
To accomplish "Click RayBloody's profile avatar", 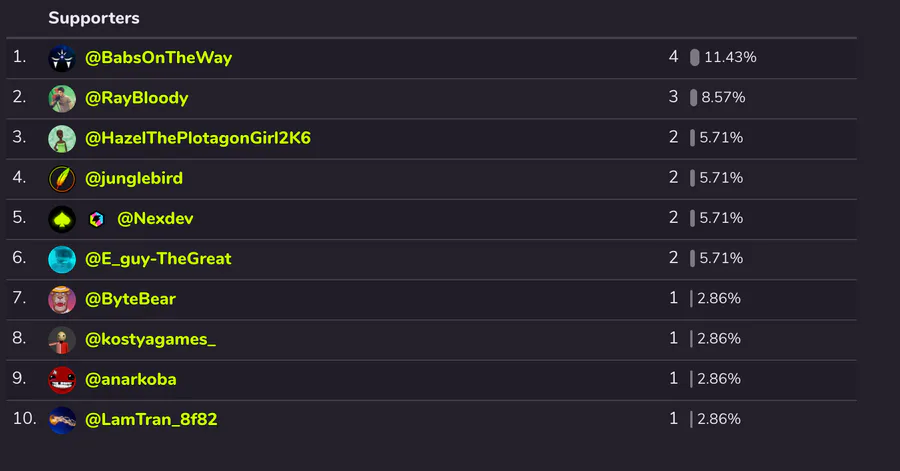I will 62,98.
